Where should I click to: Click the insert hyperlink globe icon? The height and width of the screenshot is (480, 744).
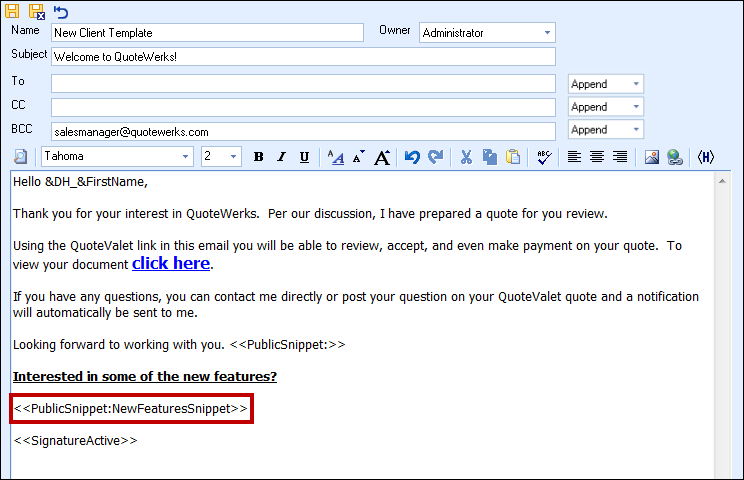[675, 157]
